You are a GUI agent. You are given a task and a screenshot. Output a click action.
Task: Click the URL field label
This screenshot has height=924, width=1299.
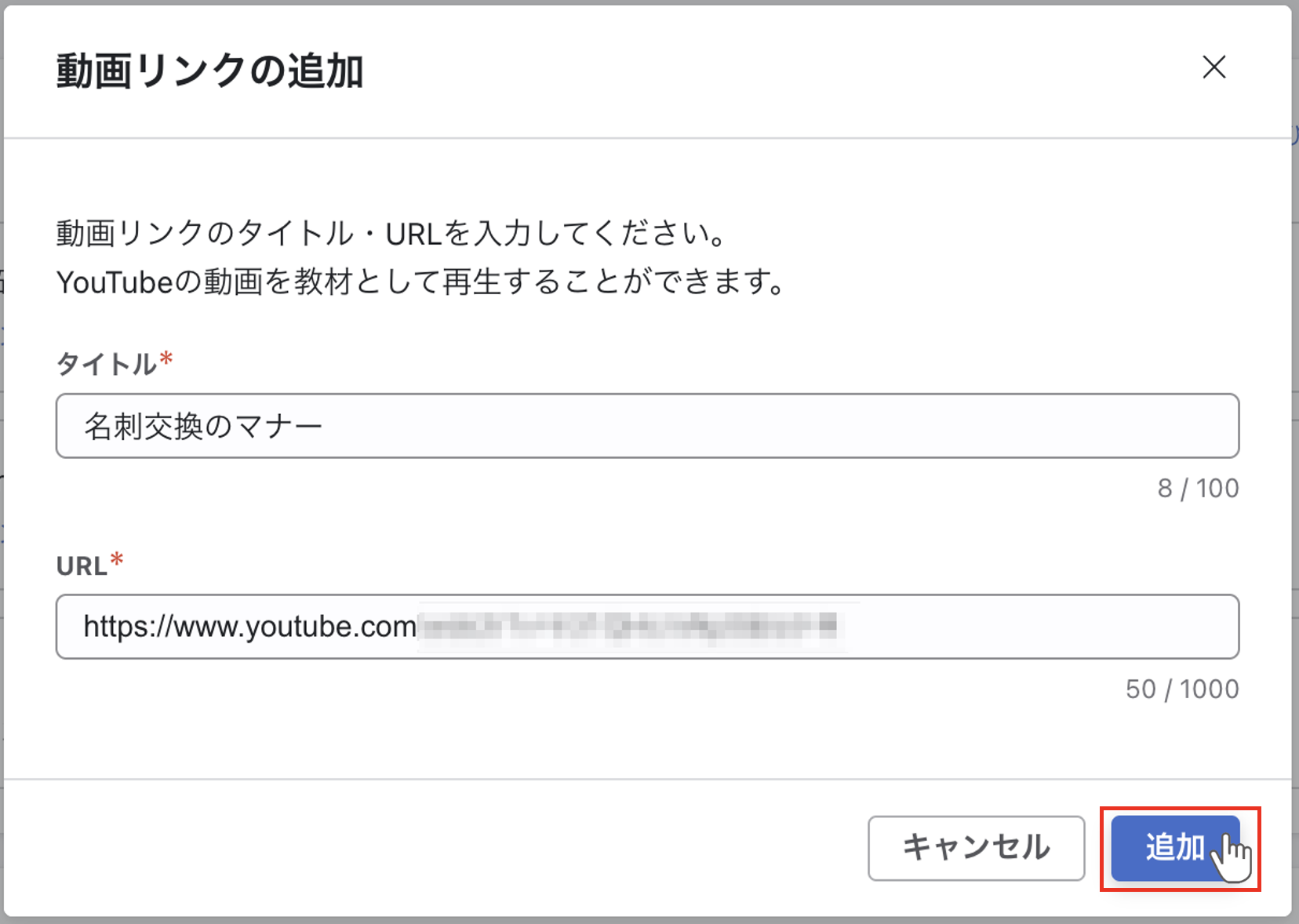[82, 566]
